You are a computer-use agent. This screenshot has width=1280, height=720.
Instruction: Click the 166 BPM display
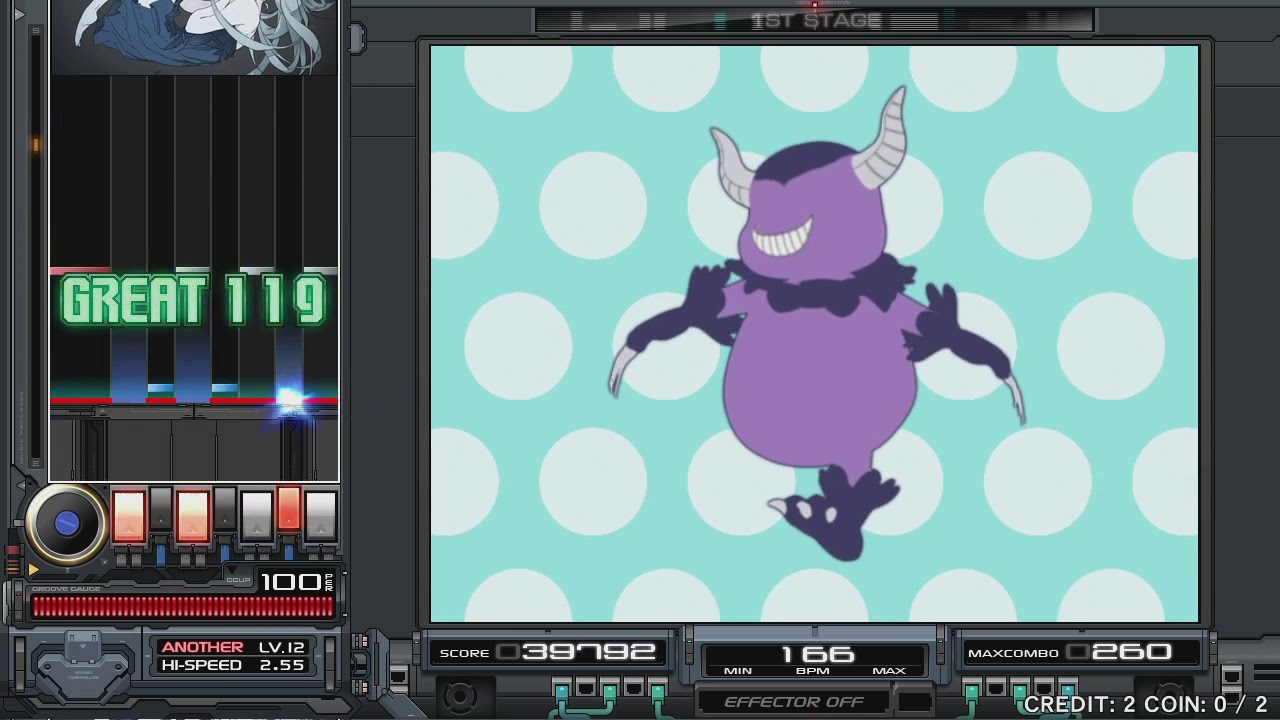(816, 655)
